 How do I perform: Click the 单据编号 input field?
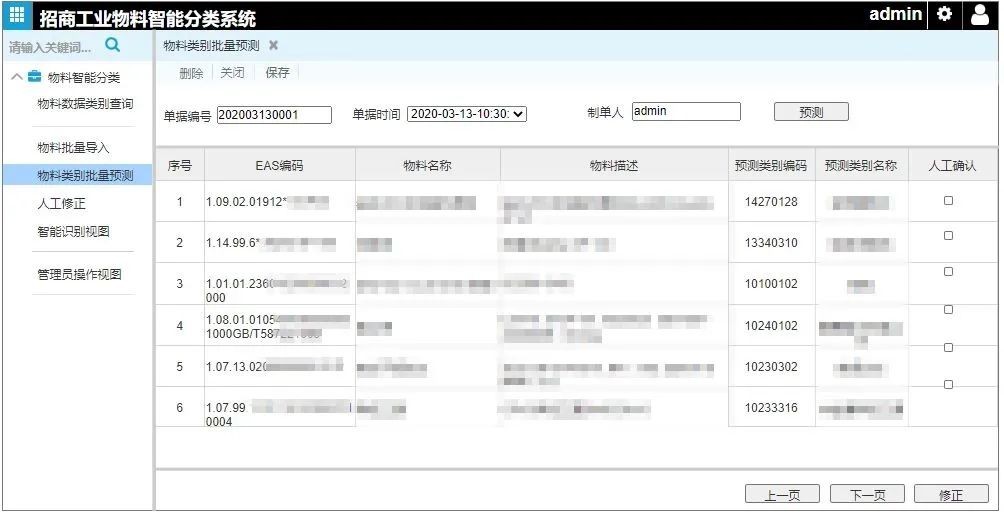[x=274, y=115]
